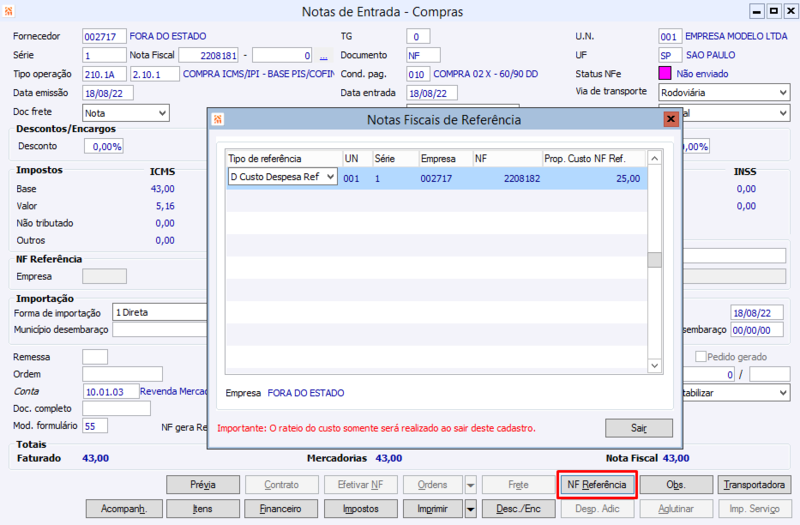The width and height of the screenshot is (800, 525).
Task: Click the Mod. formulário field 55
Action: point(95,426)
